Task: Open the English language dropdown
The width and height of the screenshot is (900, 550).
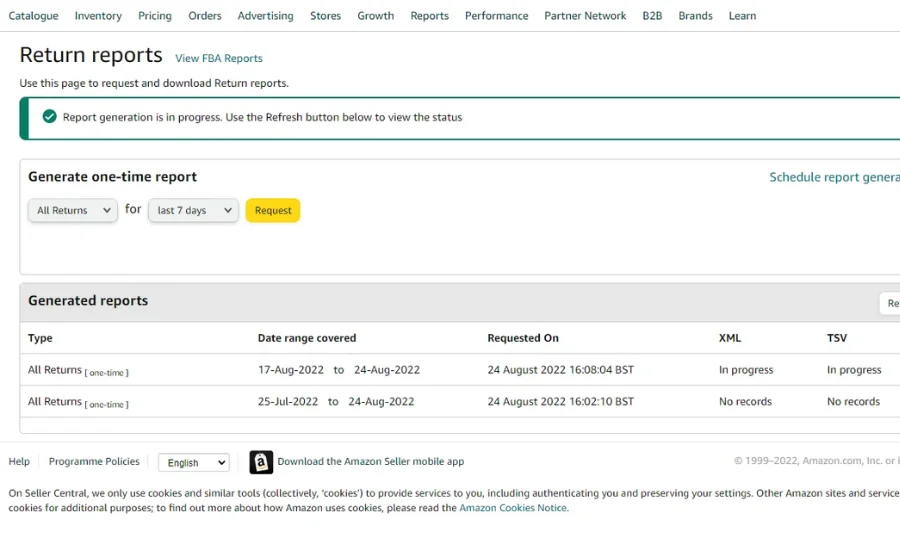Action: click(x=194, y=463)
